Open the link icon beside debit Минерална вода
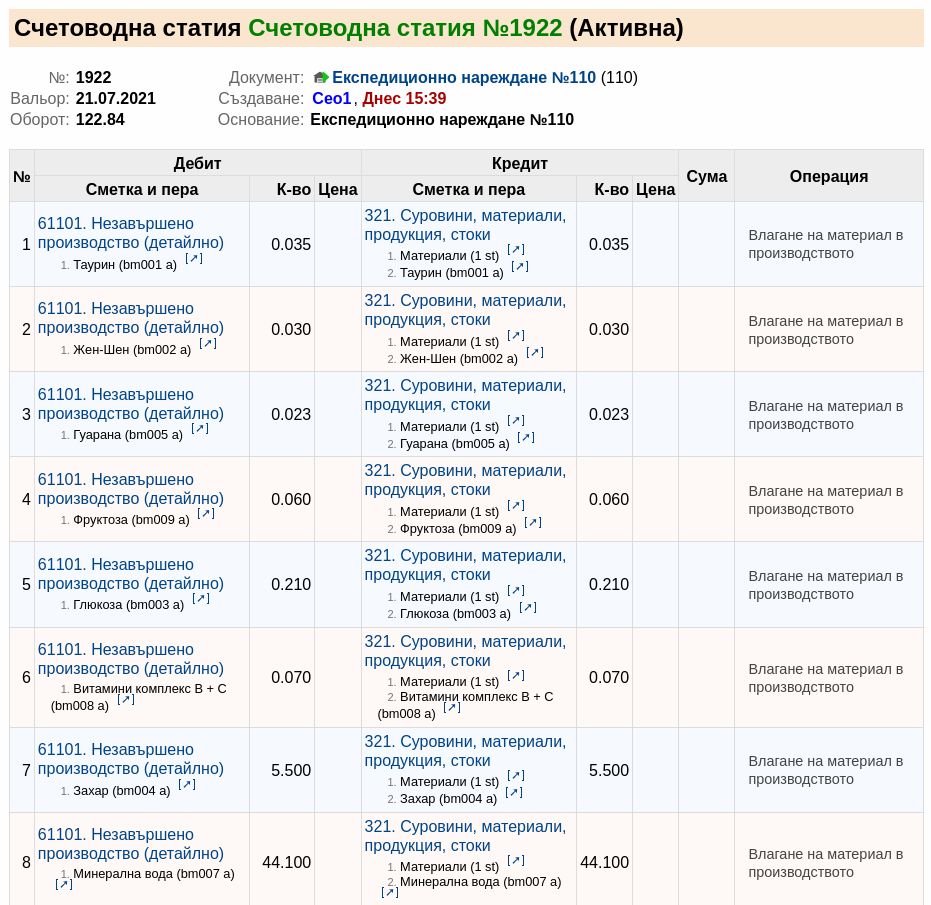The height and width of the screenshot is (905, 931). pyautogui.click(x=64, y=884)
